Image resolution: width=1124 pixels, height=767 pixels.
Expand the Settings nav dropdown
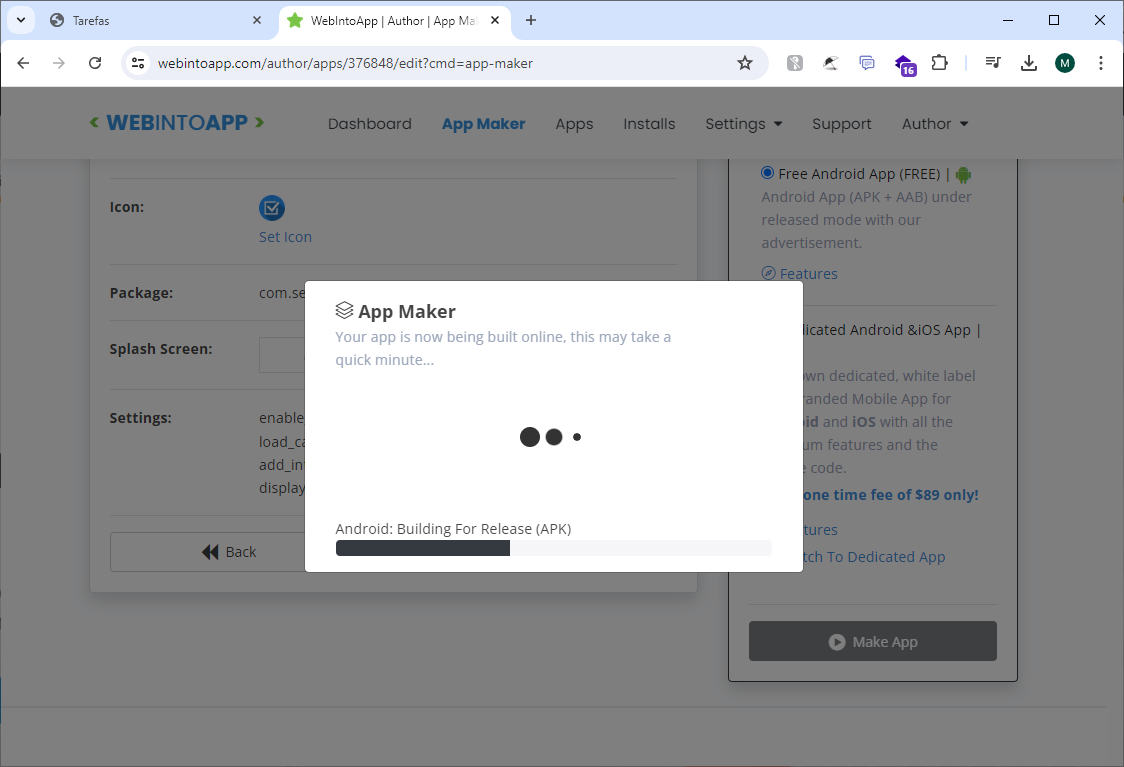coord(743,124)
